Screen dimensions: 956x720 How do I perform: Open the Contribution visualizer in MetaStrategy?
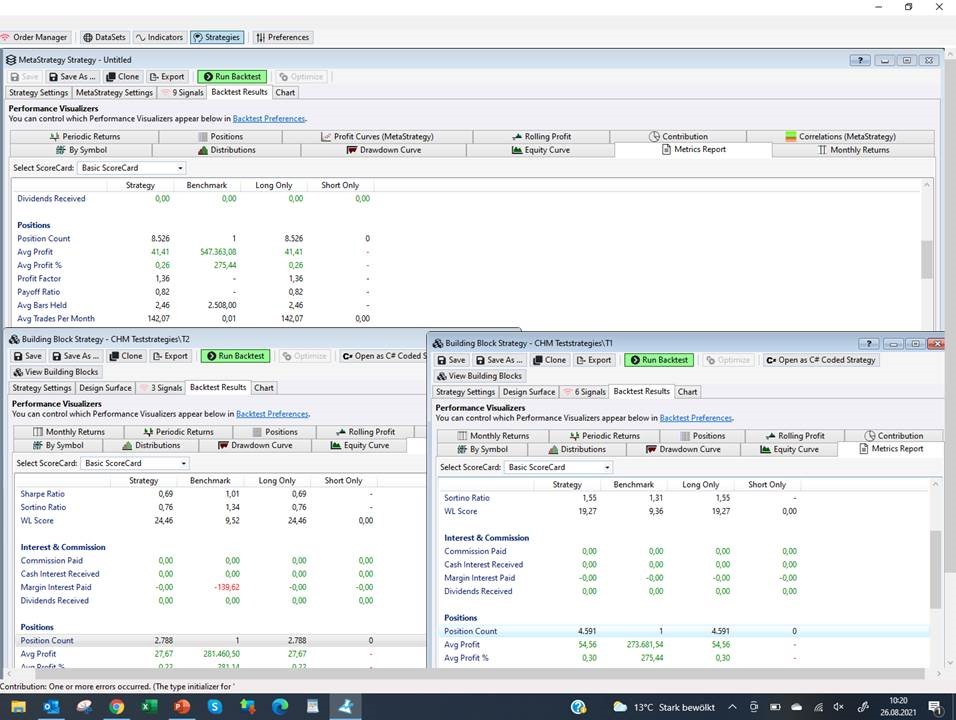[678, 136]
